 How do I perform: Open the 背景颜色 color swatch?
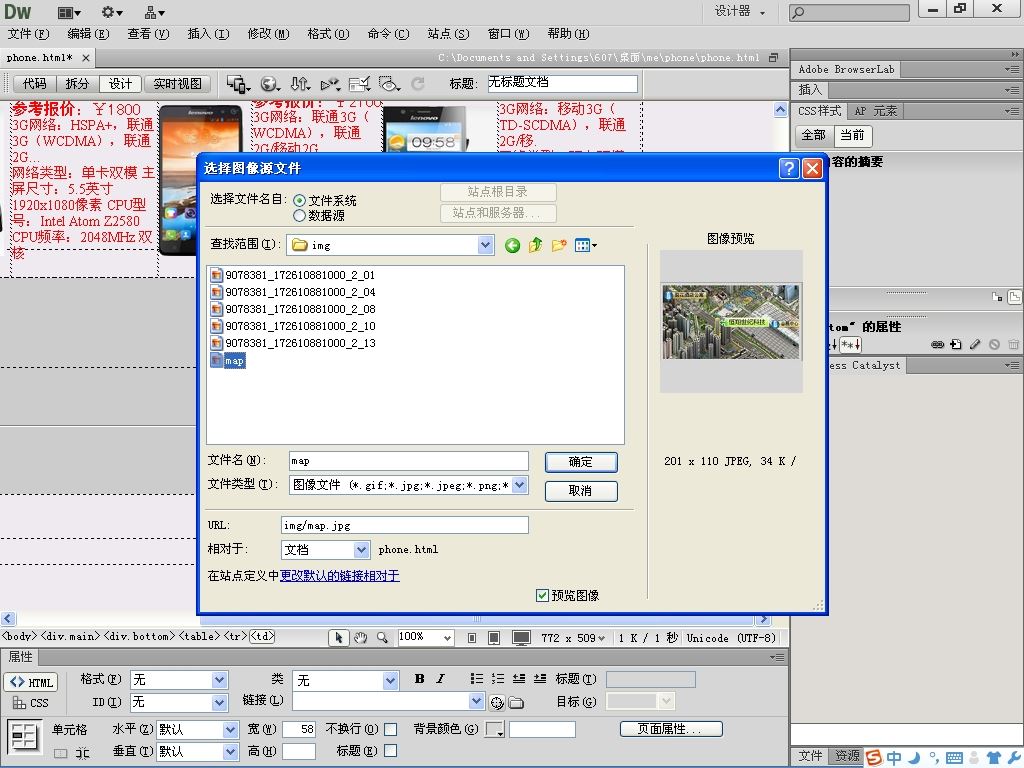click(x=495, y=729)
